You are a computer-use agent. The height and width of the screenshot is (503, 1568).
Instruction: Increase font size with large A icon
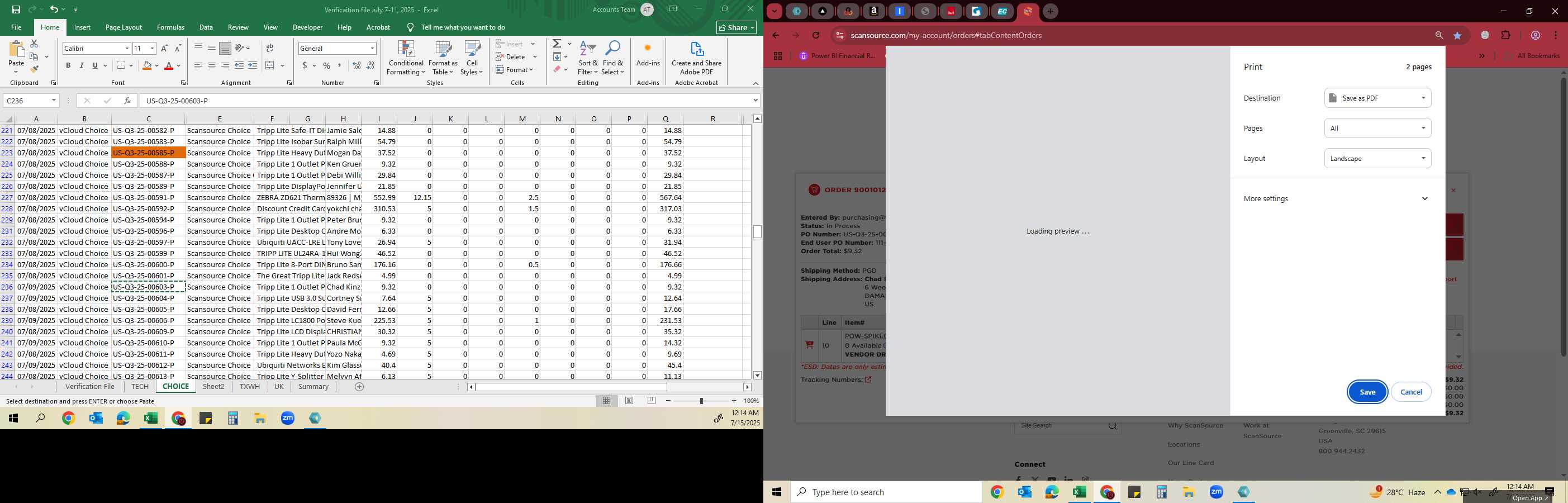click(x=164, y=48)
